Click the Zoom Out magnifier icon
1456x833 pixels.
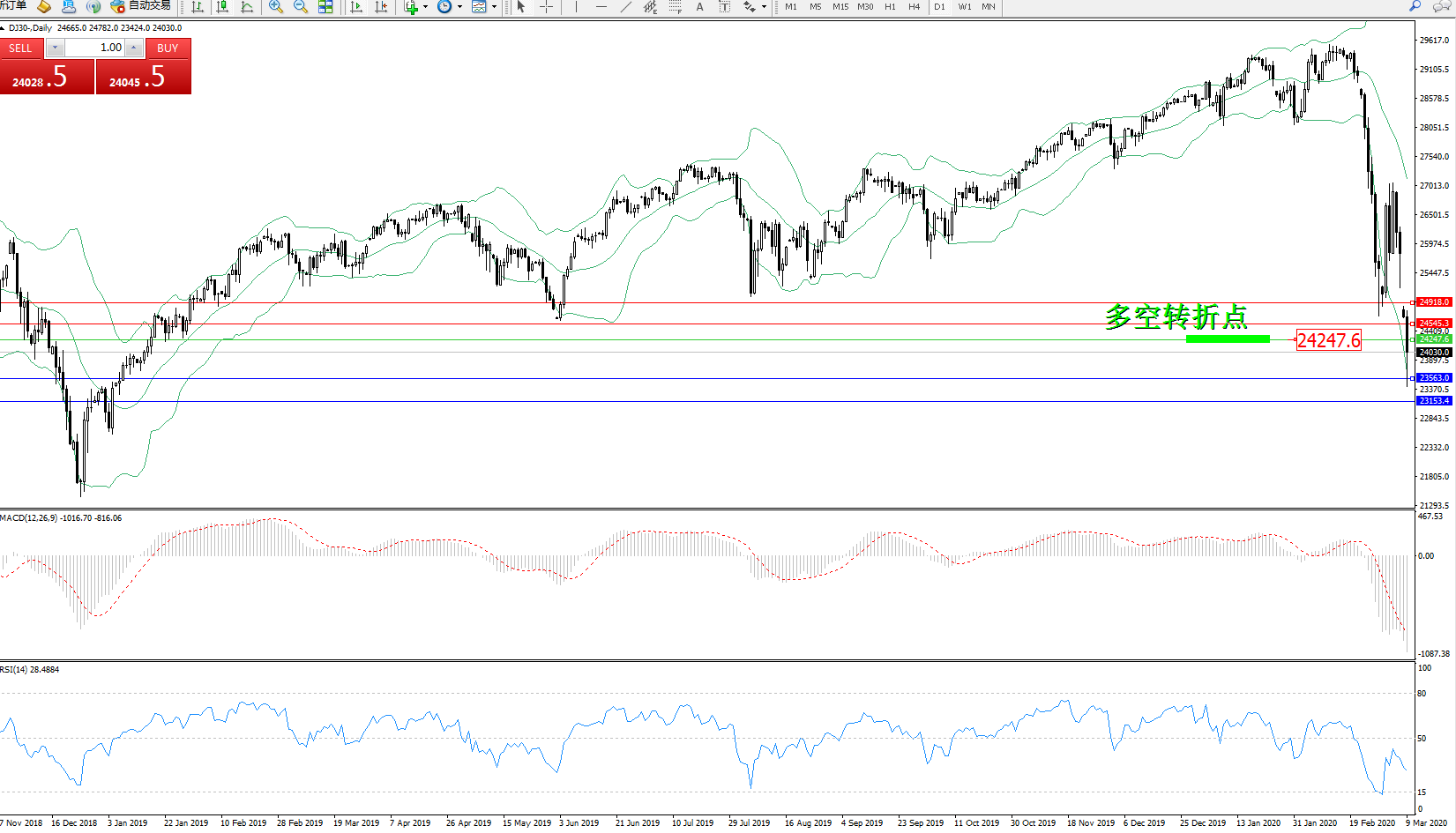click(301, 7)
